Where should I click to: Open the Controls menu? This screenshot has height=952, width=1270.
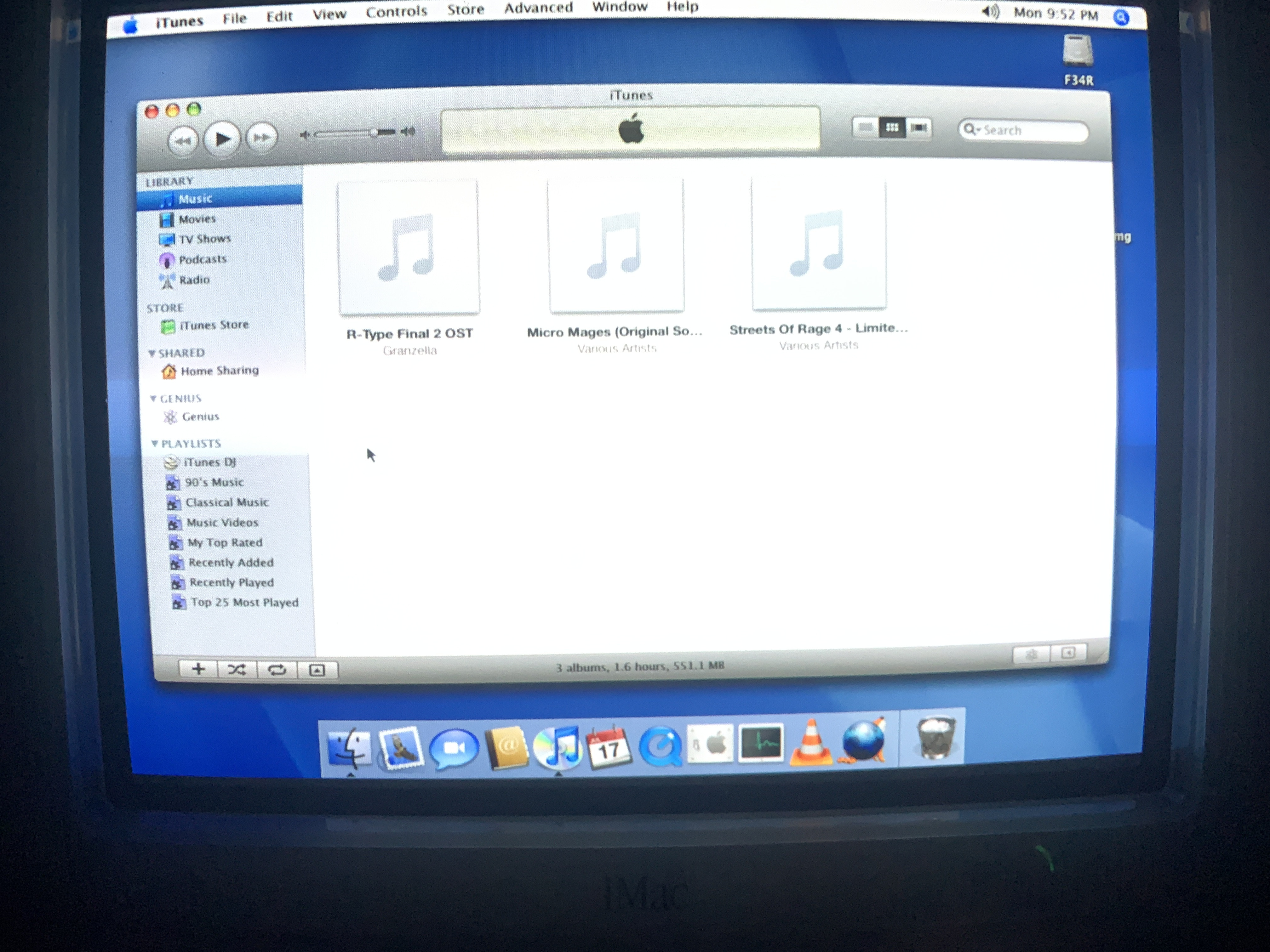coord(396,11)
